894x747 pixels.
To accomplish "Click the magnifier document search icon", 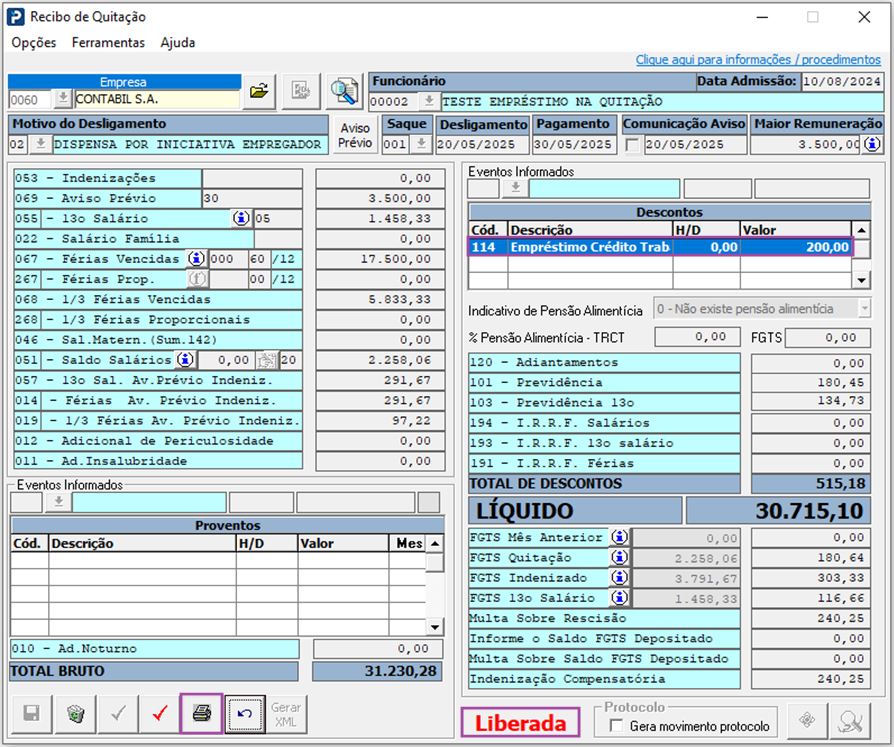I will [x=345, y=91].
